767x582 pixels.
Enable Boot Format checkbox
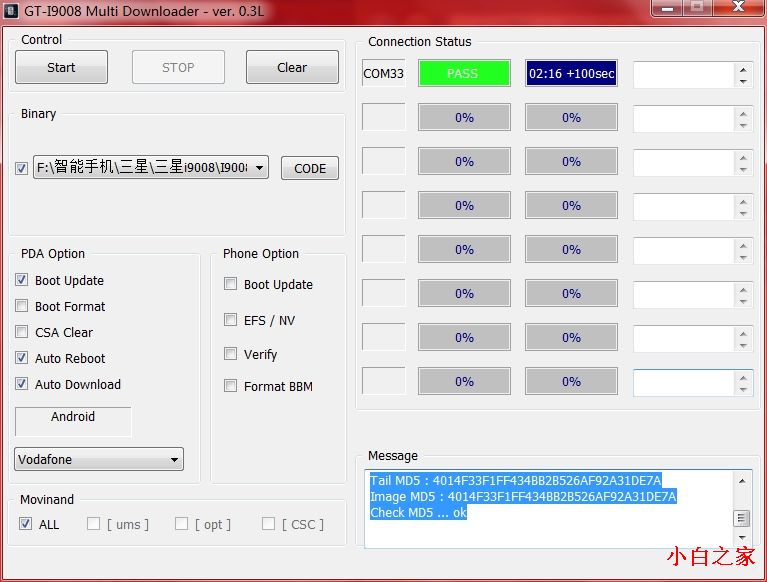(x=22, y=306)
